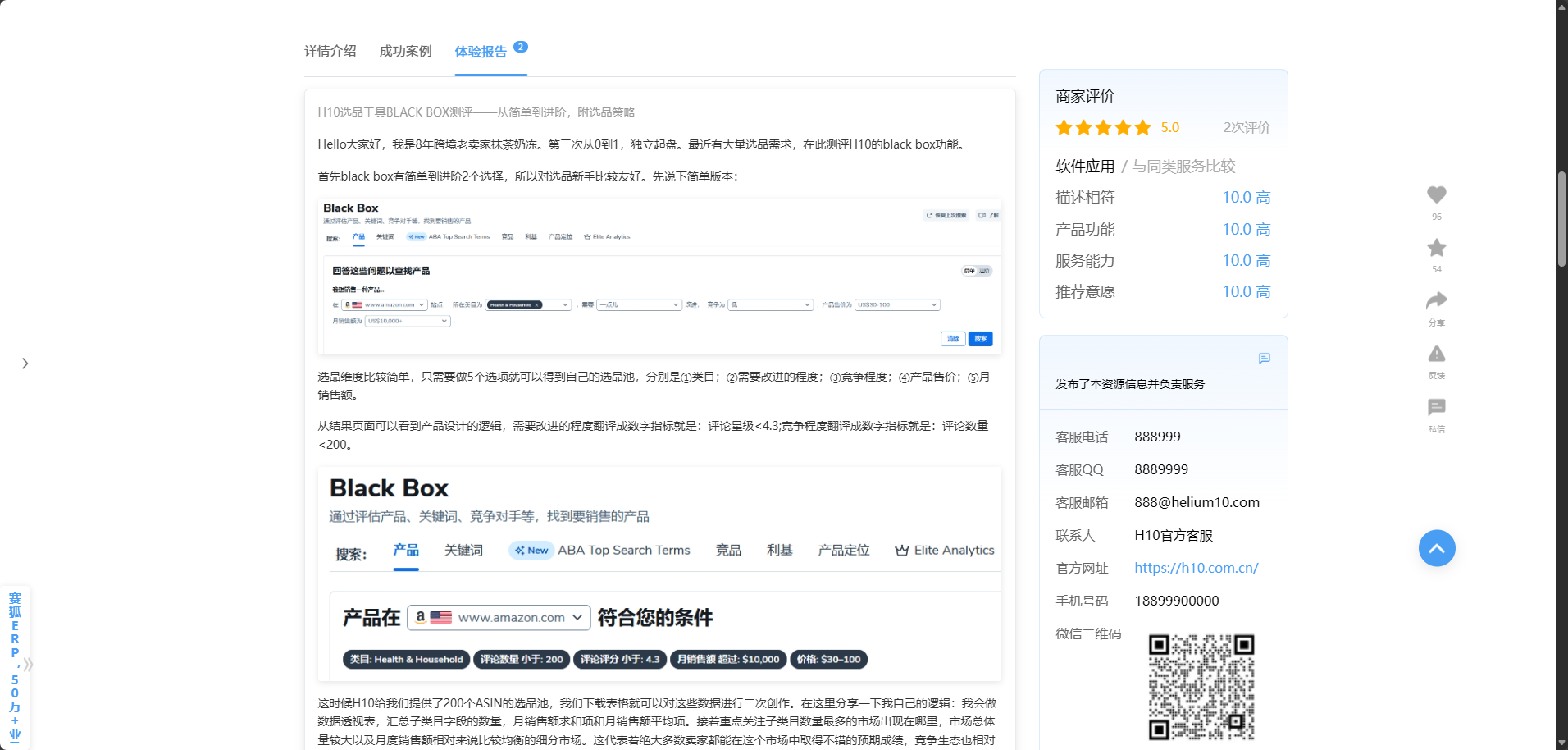The image size is (1568, 750).
Task: Click the first Black Box screenshot
Action: pos(659,276)
